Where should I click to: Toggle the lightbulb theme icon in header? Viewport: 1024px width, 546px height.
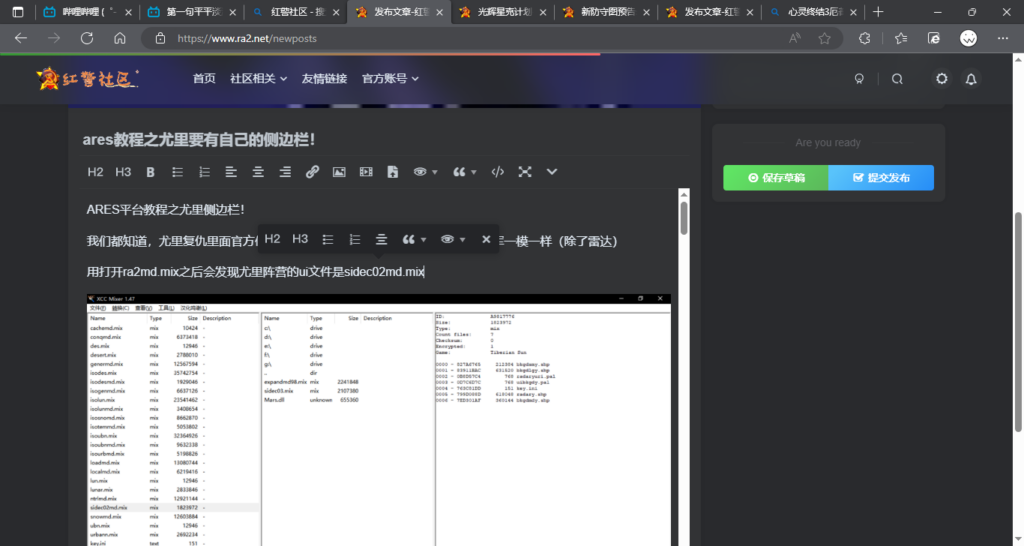[x=859, y=79]
